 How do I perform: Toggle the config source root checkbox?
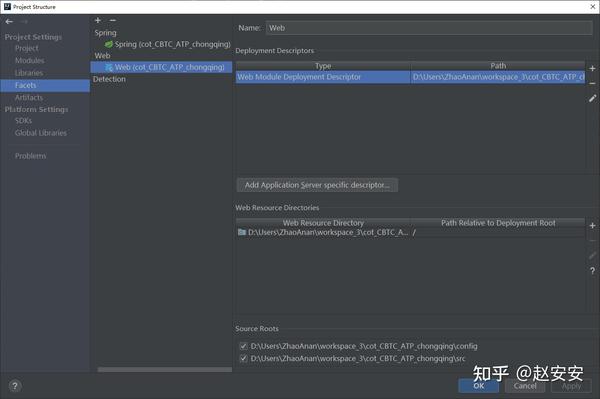click(243, 346)
